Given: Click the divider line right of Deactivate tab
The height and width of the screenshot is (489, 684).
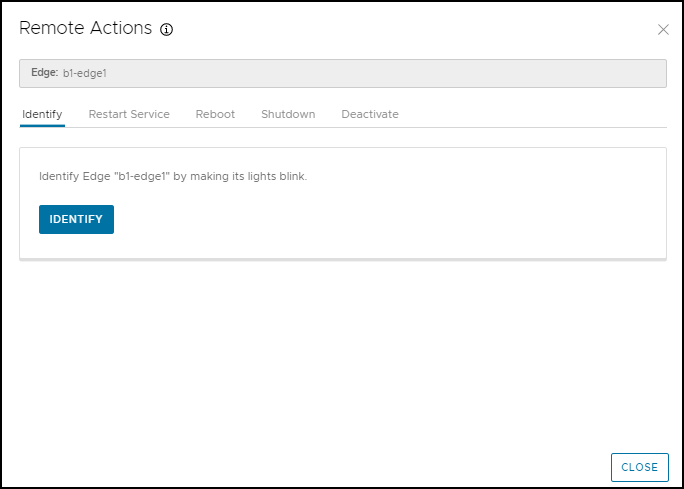Looking at the screenshot, I should (530, 127).
